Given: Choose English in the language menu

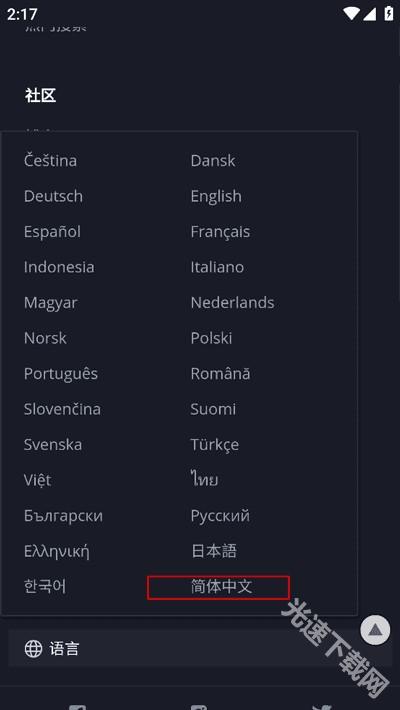Looking at the screenshot, I should 216,197.
